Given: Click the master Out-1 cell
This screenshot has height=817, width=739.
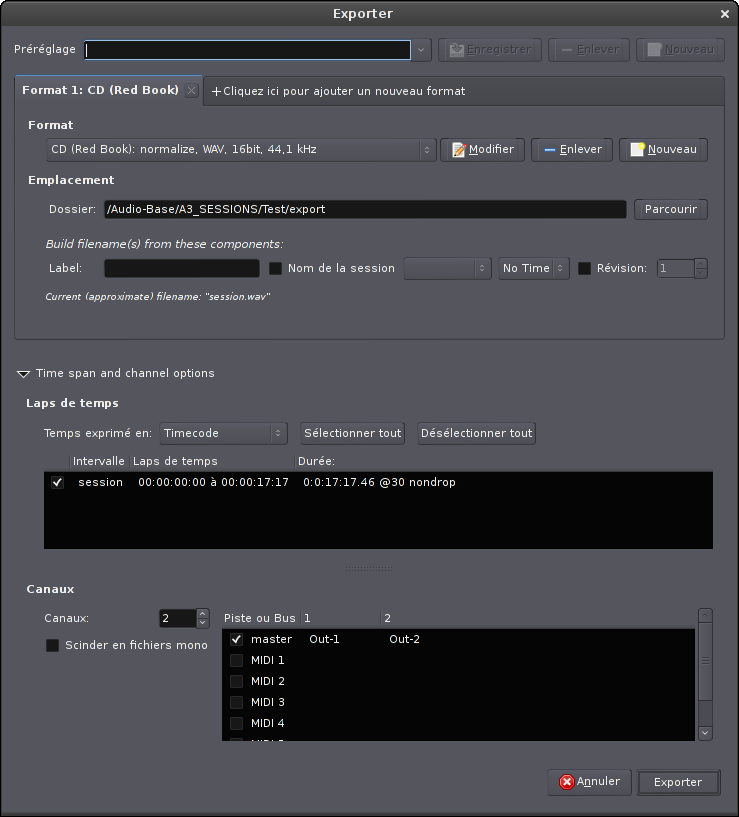Looking at the screenshot, I should click(324, 639).
